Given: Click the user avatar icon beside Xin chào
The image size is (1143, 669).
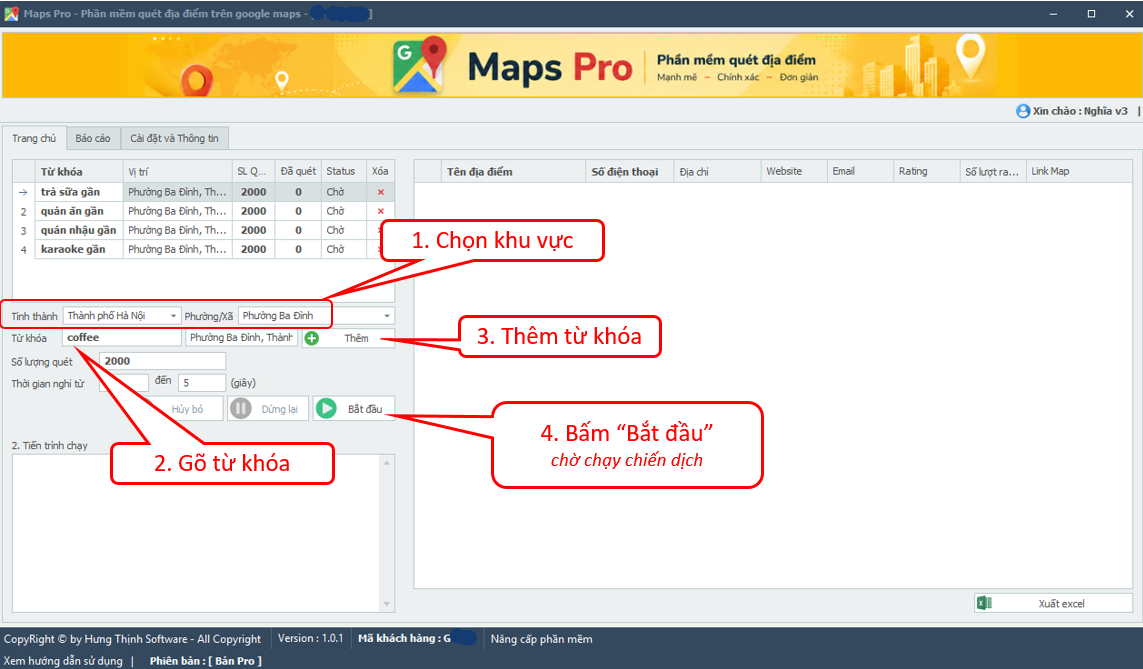Looking at the screenshot, I should click(x=1023, y=111).
